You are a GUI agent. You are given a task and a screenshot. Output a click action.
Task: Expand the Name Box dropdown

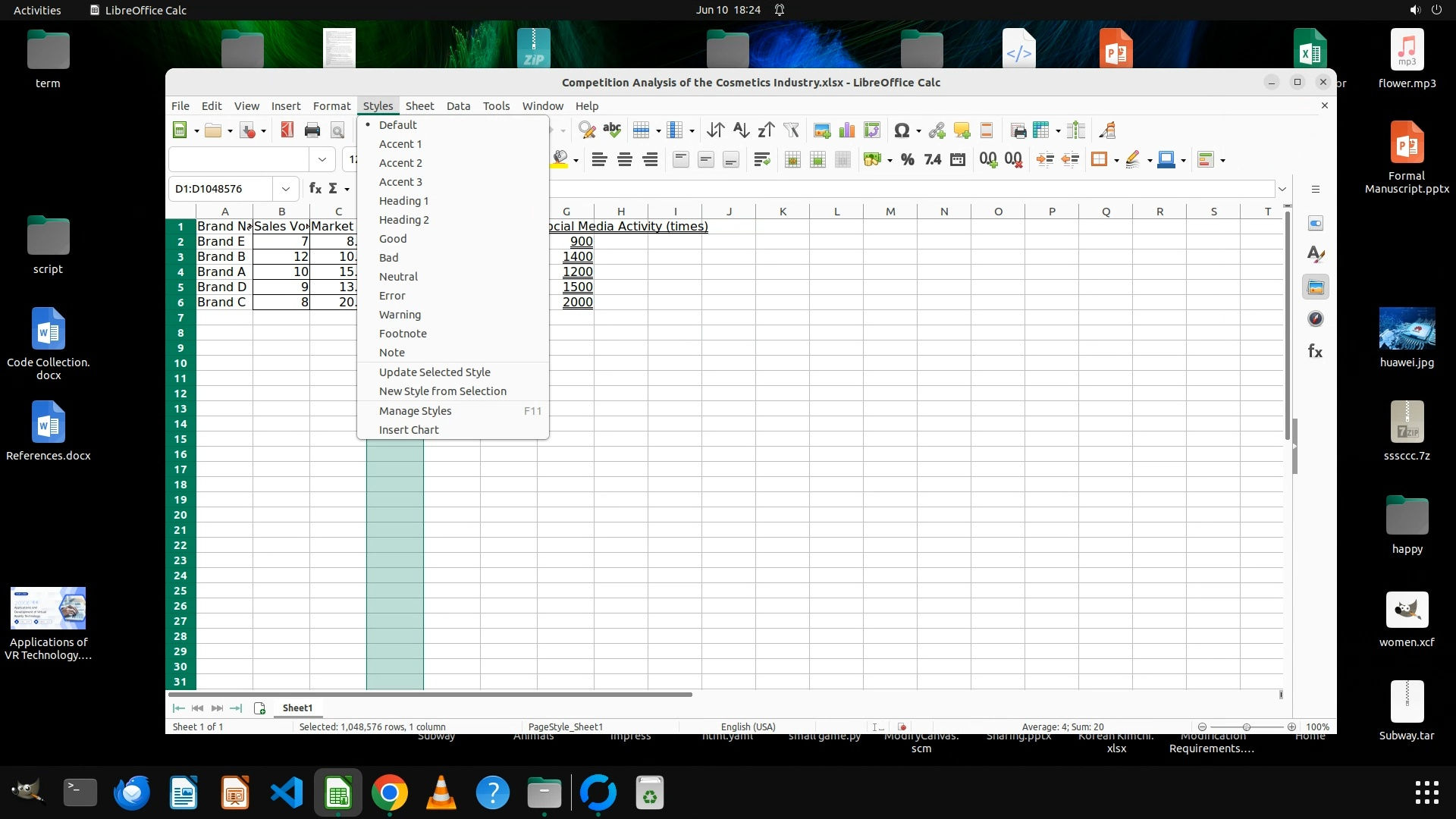pyautogui.click(x=286, y=189)
